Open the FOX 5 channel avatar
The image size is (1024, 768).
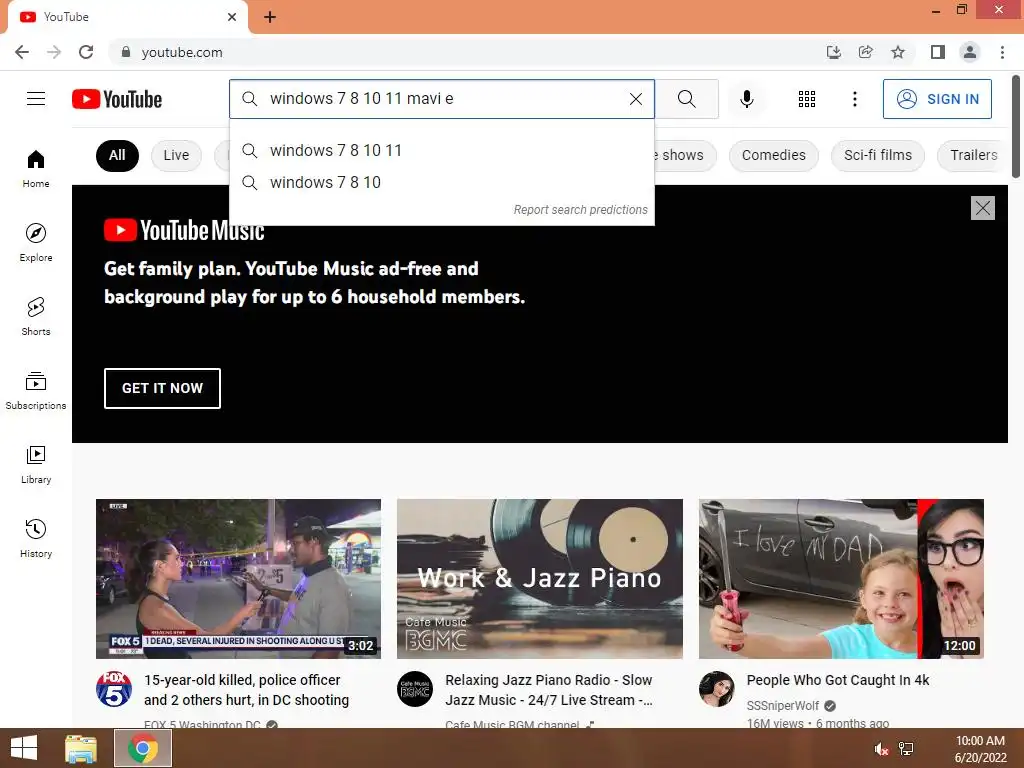(x=114, y=689)
